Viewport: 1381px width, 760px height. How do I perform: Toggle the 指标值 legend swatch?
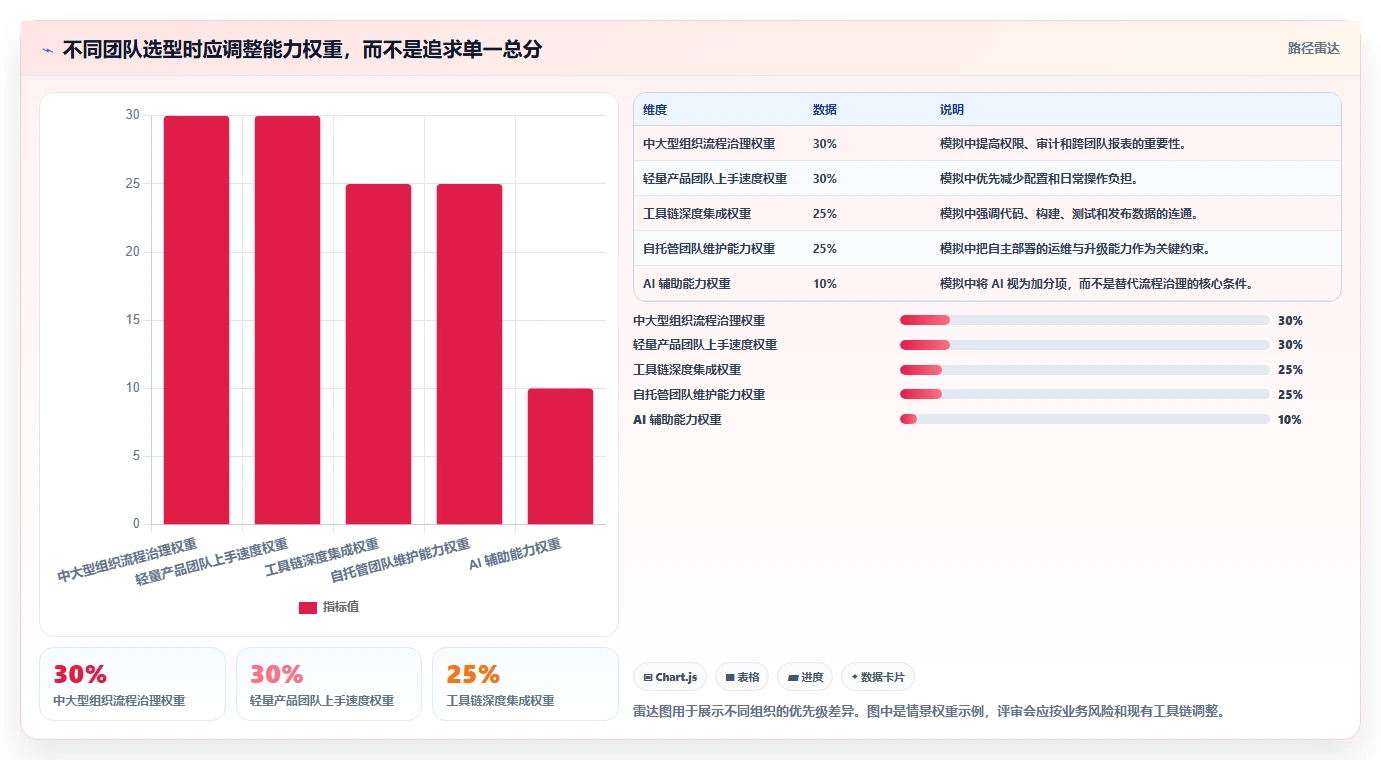click(308, 608)
